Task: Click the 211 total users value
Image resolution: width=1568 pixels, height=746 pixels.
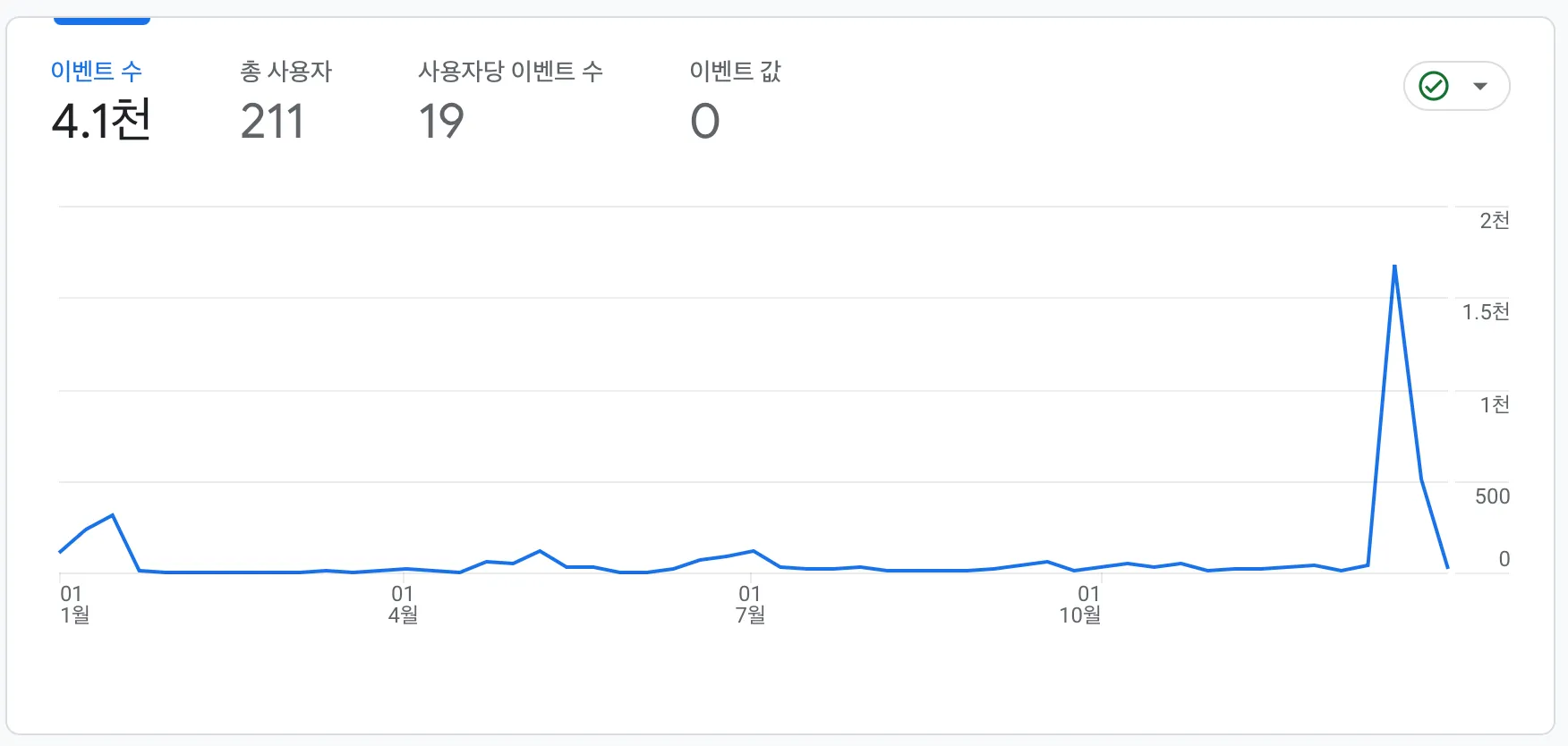Action: click(x=273, y=122)
